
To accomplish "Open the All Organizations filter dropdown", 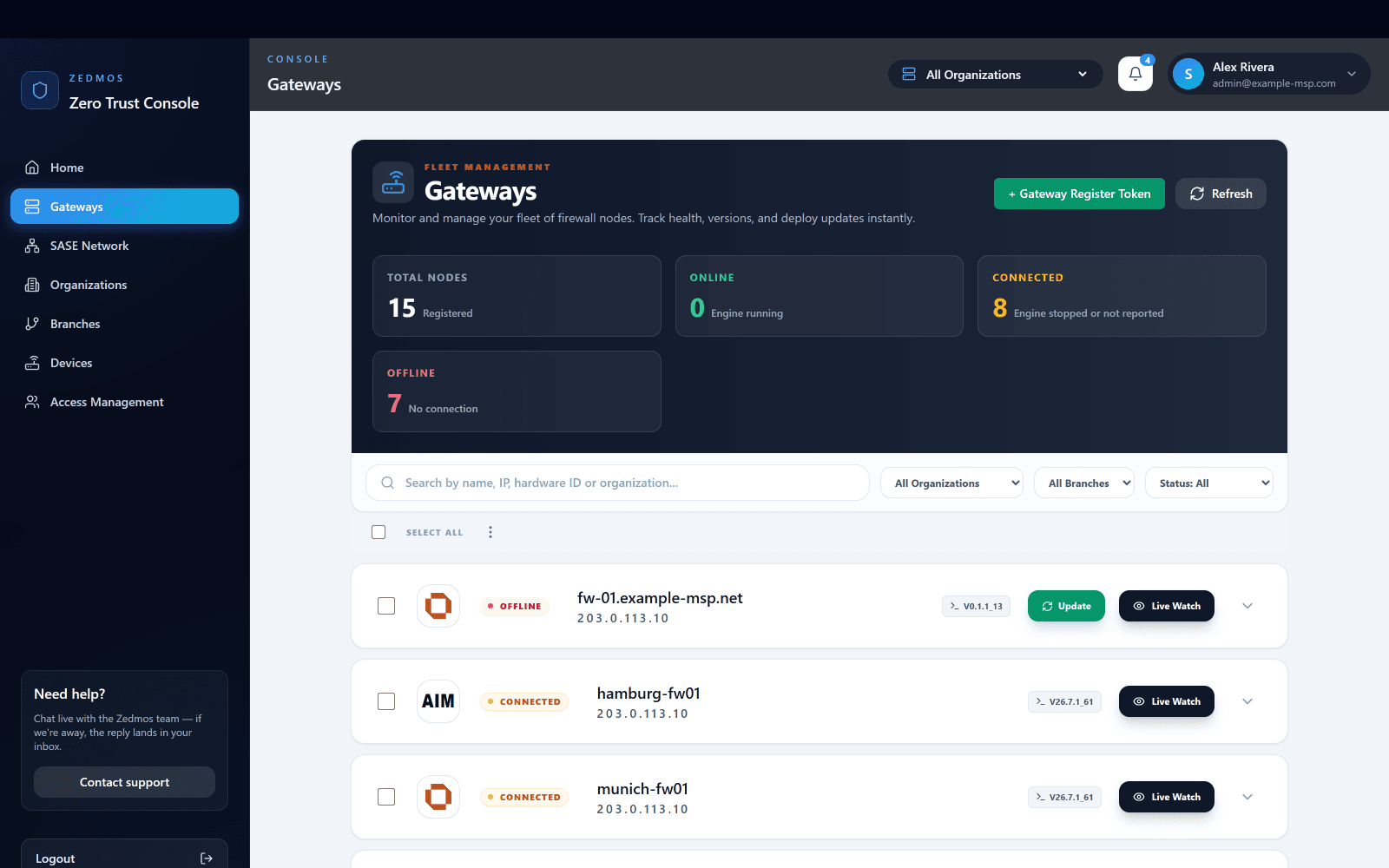I will pyautogui.click(x=951, y=483).
